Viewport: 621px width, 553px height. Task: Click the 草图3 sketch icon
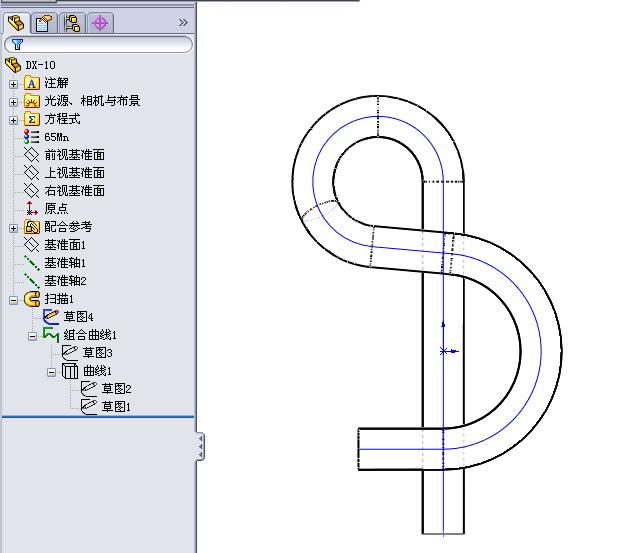70,353
